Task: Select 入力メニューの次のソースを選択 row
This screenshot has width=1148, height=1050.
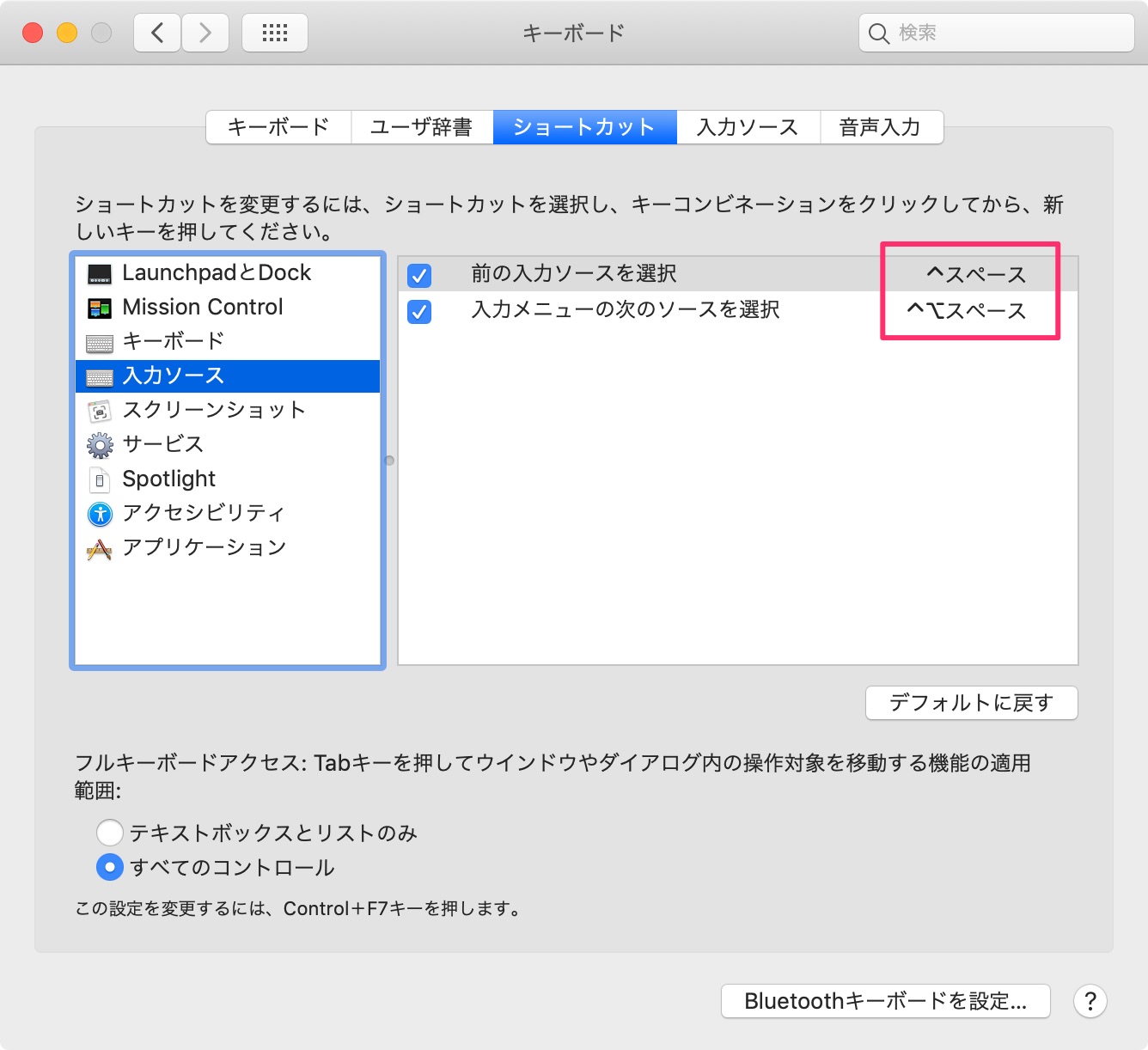Action: coord(738,310)
